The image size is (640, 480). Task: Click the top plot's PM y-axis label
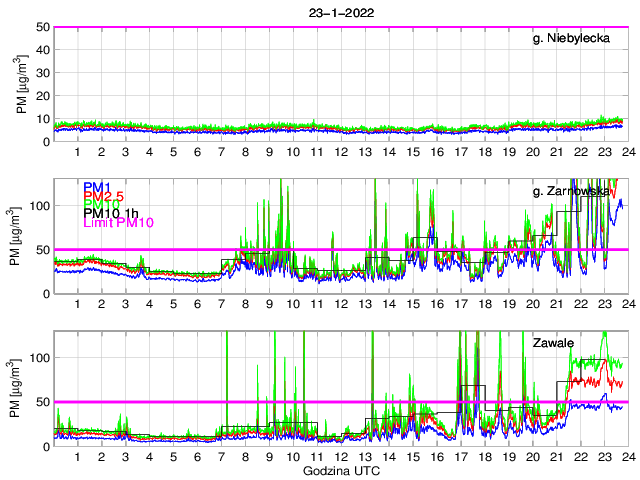point(22,84)
